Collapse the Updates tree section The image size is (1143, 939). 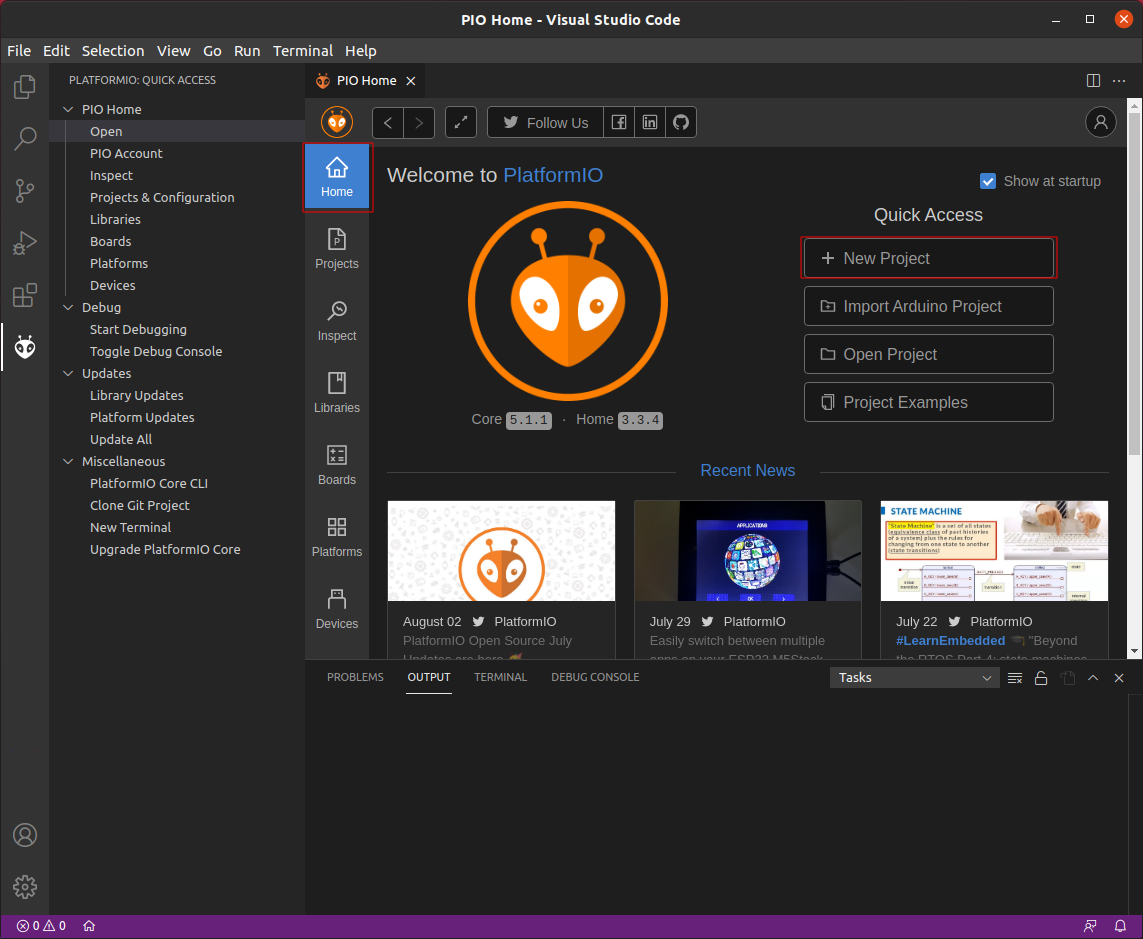(69, 373)
